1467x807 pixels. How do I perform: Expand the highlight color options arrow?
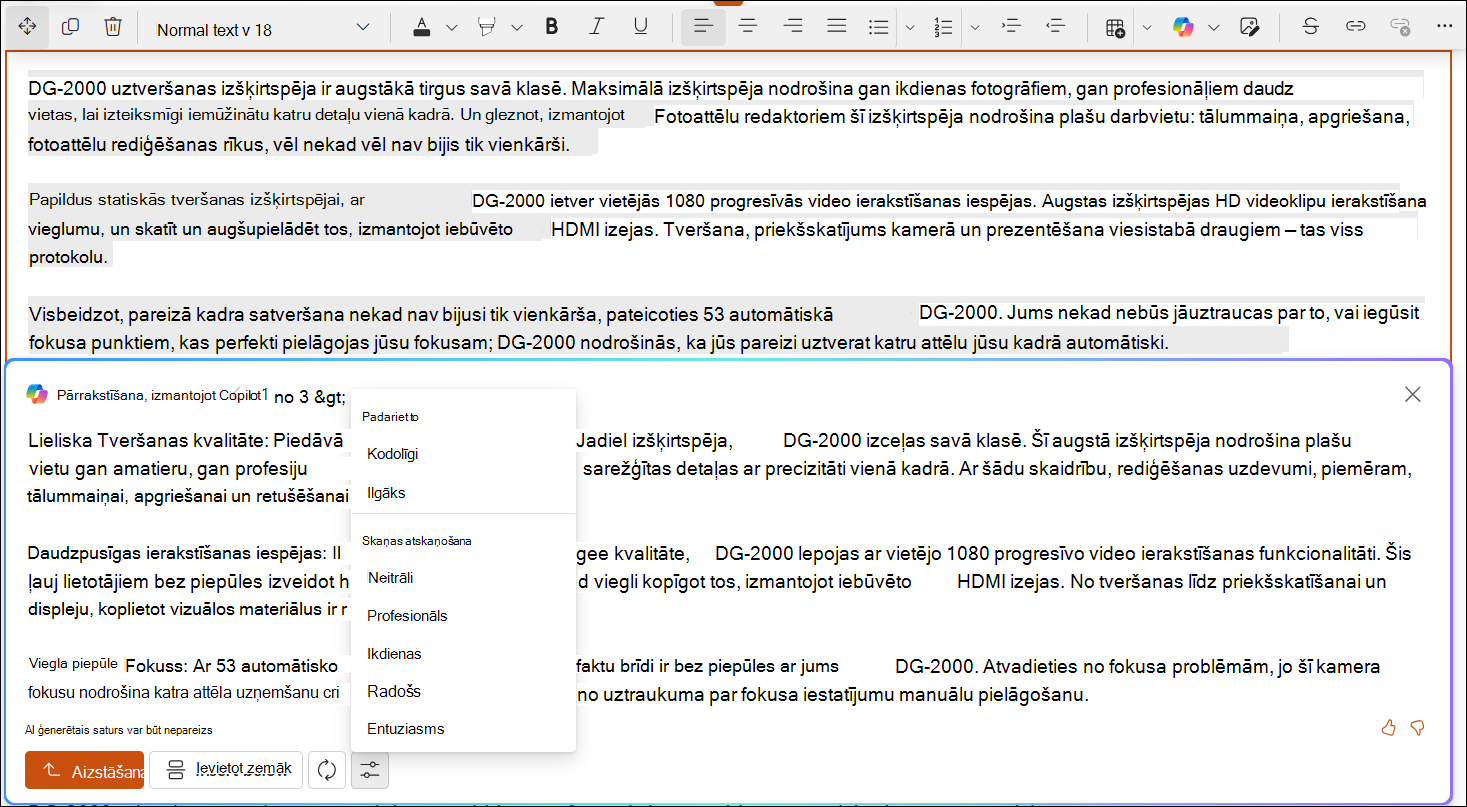pyautogui.click(x=516, y=27)
